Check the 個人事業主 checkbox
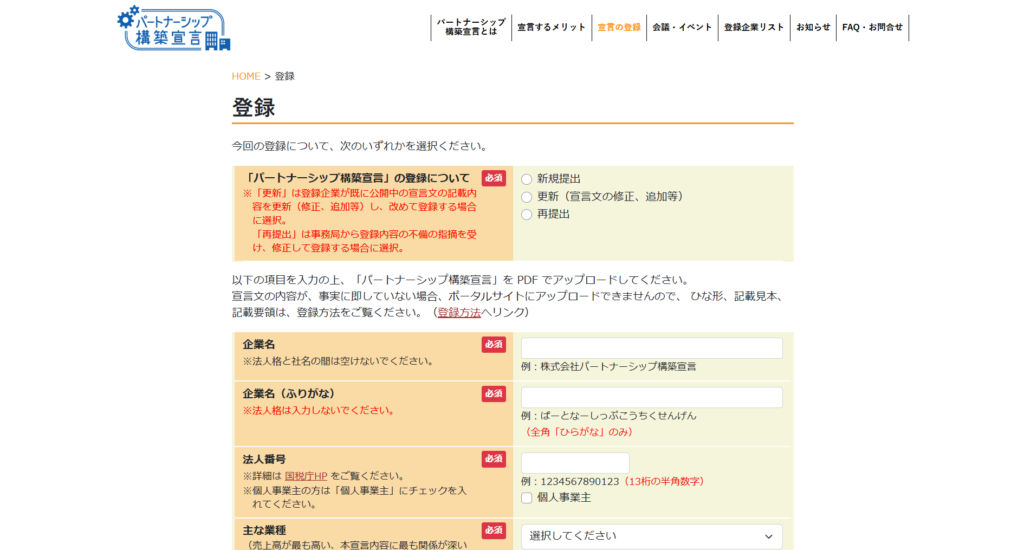 tap(527, 498)
